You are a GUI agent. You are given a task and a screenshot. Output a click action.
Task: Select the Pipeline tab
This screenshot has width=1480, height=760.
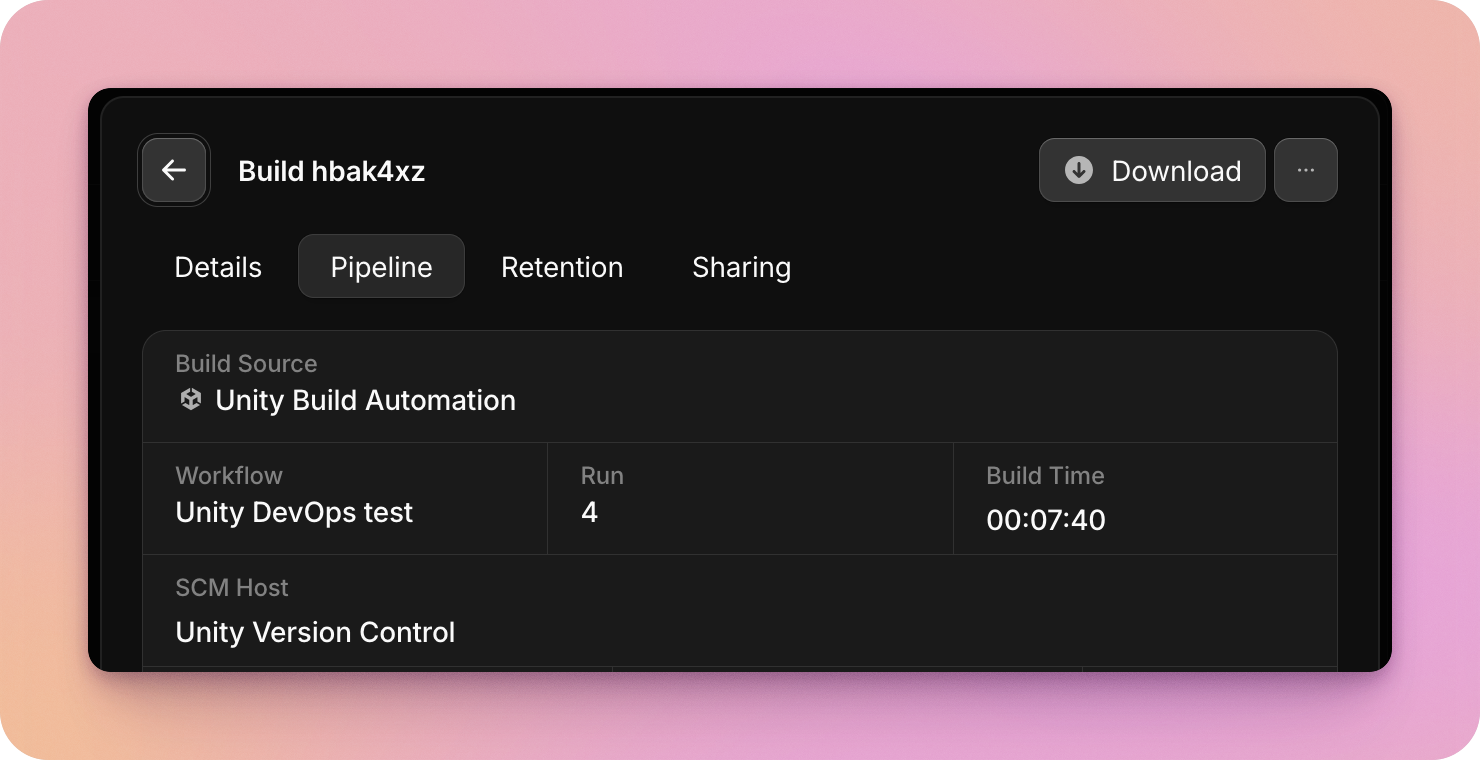[381, 267]
